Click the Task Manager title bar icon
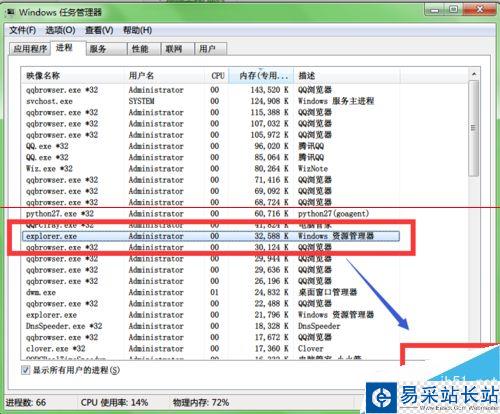This screenshot has width=500, height=414. (x=11, y=13)
